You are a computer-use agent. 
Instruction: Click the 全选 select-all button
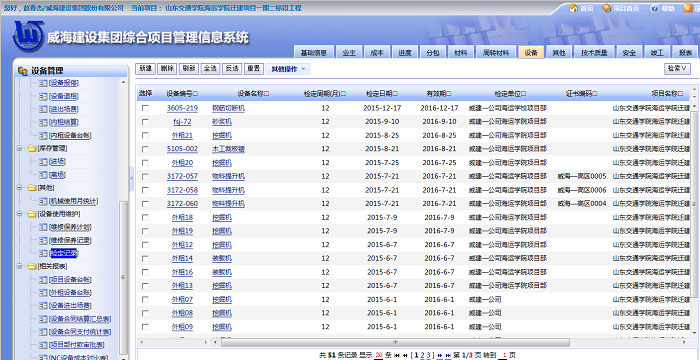(210, 69)
